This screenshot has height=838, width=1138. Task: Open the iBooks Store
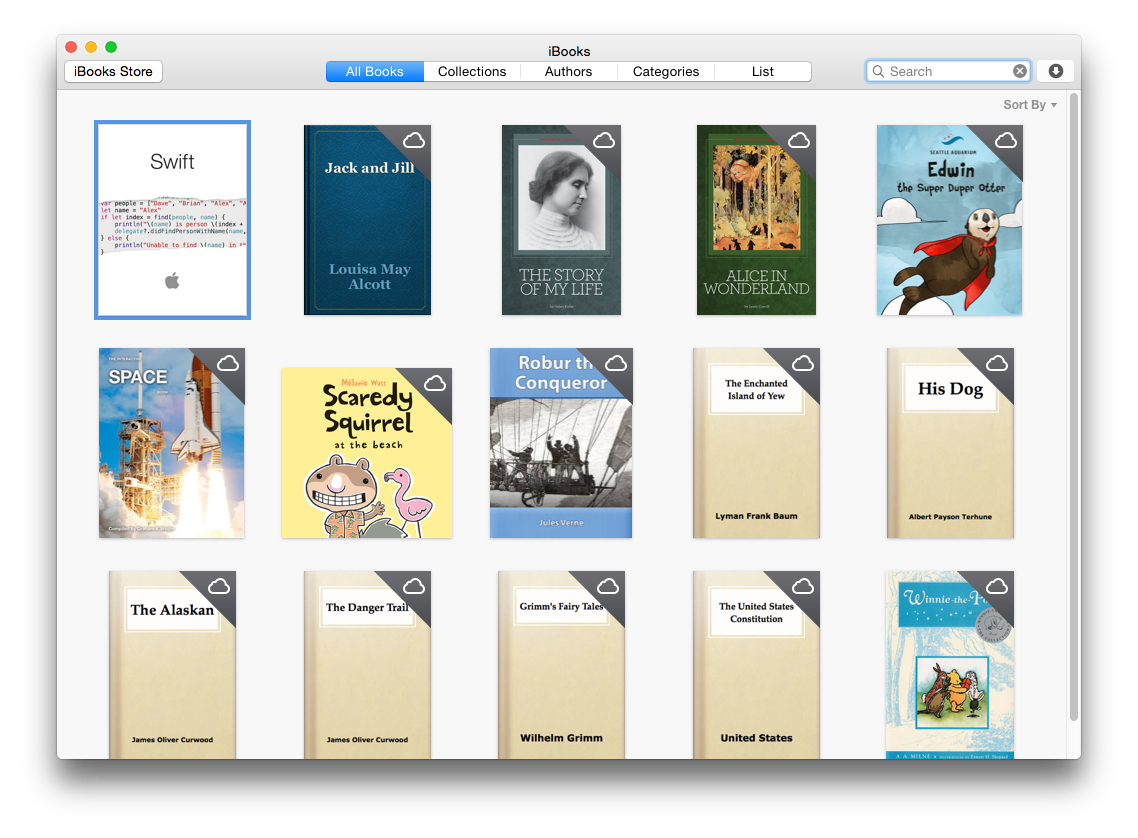pos(113,71)
